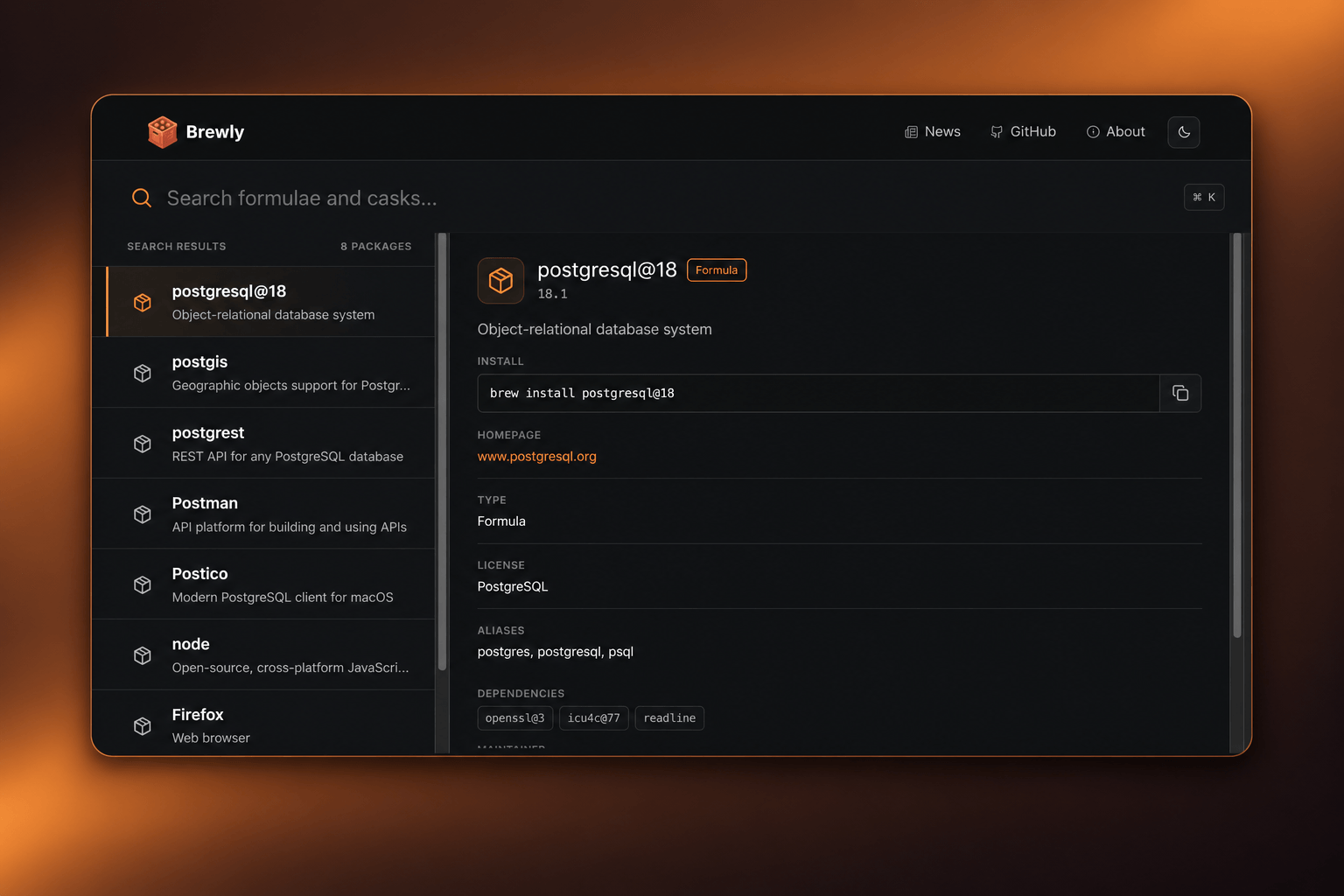Click the PostgreSQL license value
Viewport: 1344px width, 896px height.
(513, 586)
